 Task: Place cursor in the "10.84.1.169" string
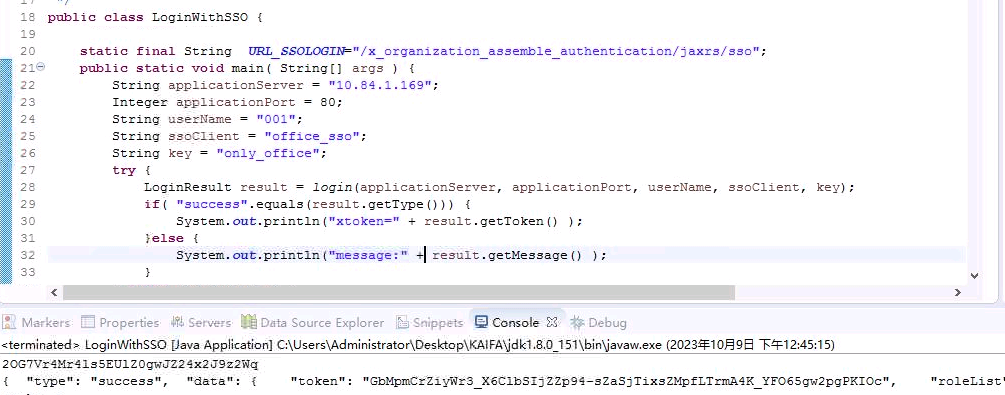point(380,85)
